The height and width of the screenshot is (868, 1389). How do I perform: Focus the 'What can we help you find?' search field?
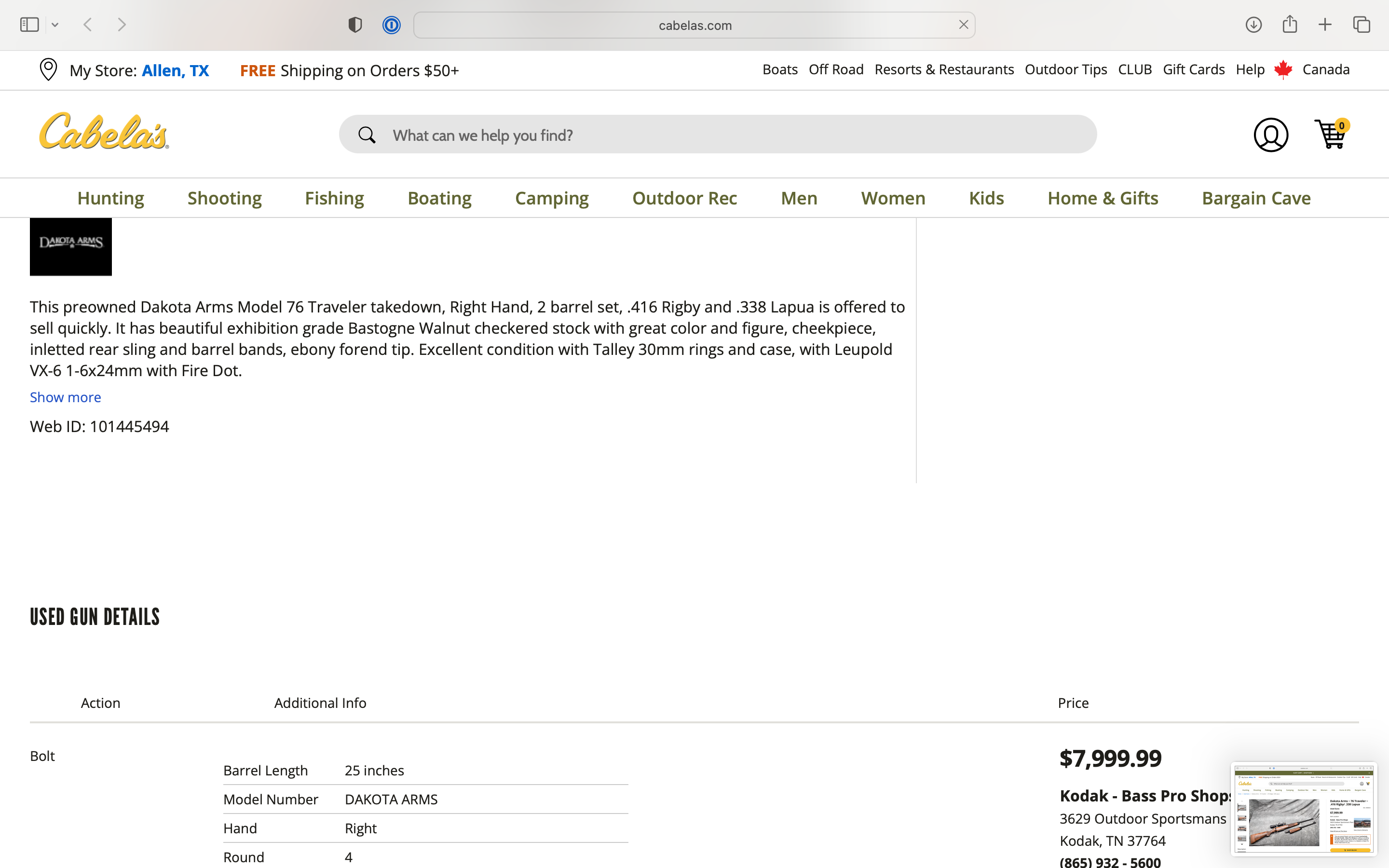718,135
